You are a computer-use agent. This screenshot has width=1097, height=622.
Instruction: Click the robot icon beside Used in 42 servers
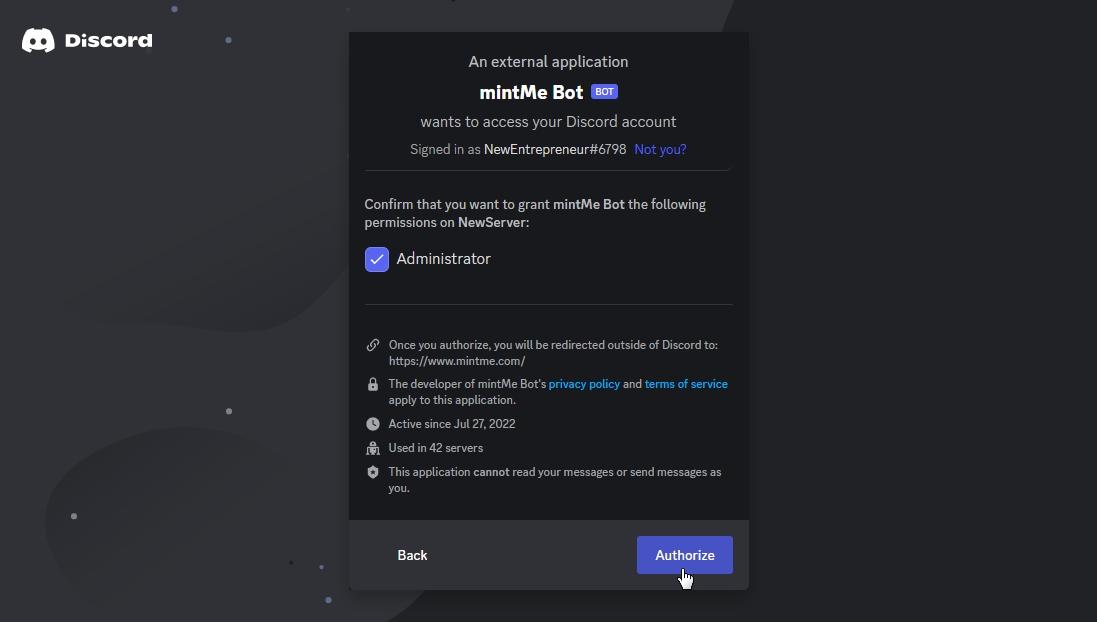tap(373, 448)
